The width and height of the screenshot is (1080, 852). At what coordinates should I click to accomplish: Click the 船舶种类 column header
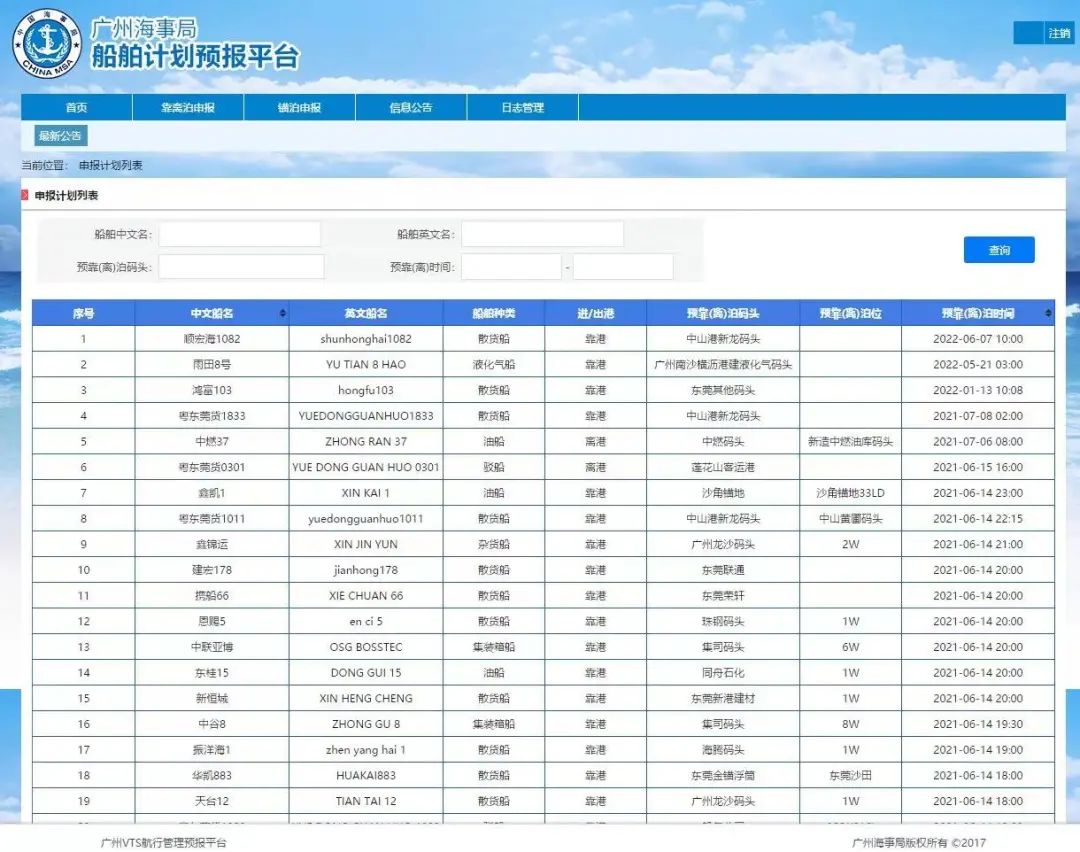click(493, 314)
